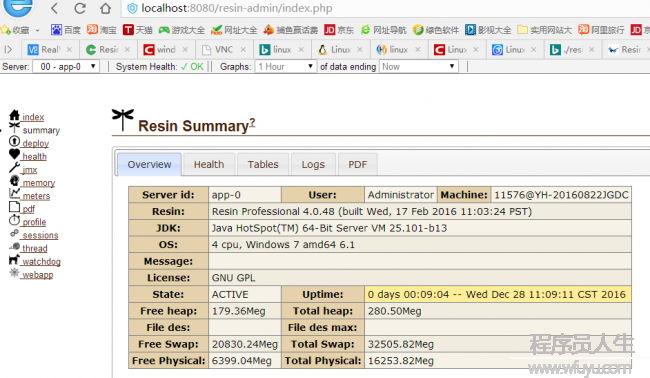This screenshot has width=650, height=378.
Task: Click the Administrator user value
Action: (x=400, y=195)
